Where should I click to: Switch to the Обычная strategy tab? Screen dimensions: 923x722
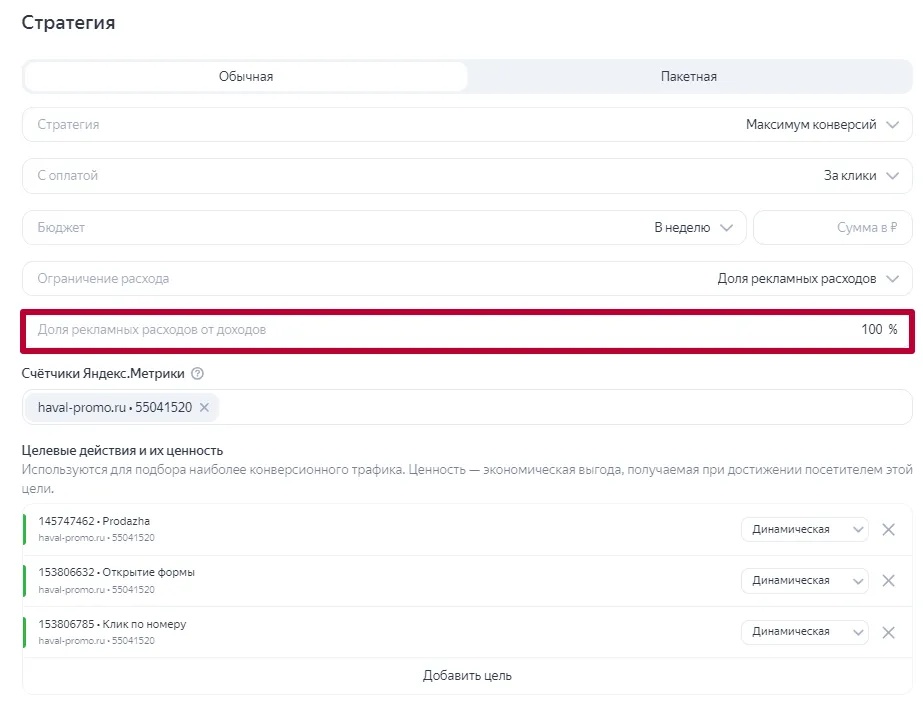point(246,77)
